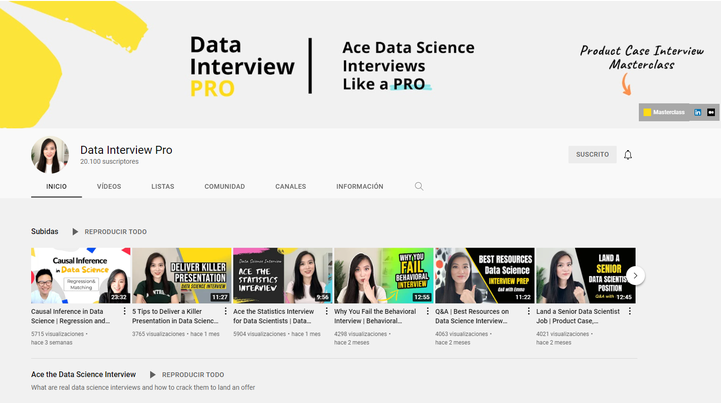Click the '4298 visualizaciones' text

(360, 334)
